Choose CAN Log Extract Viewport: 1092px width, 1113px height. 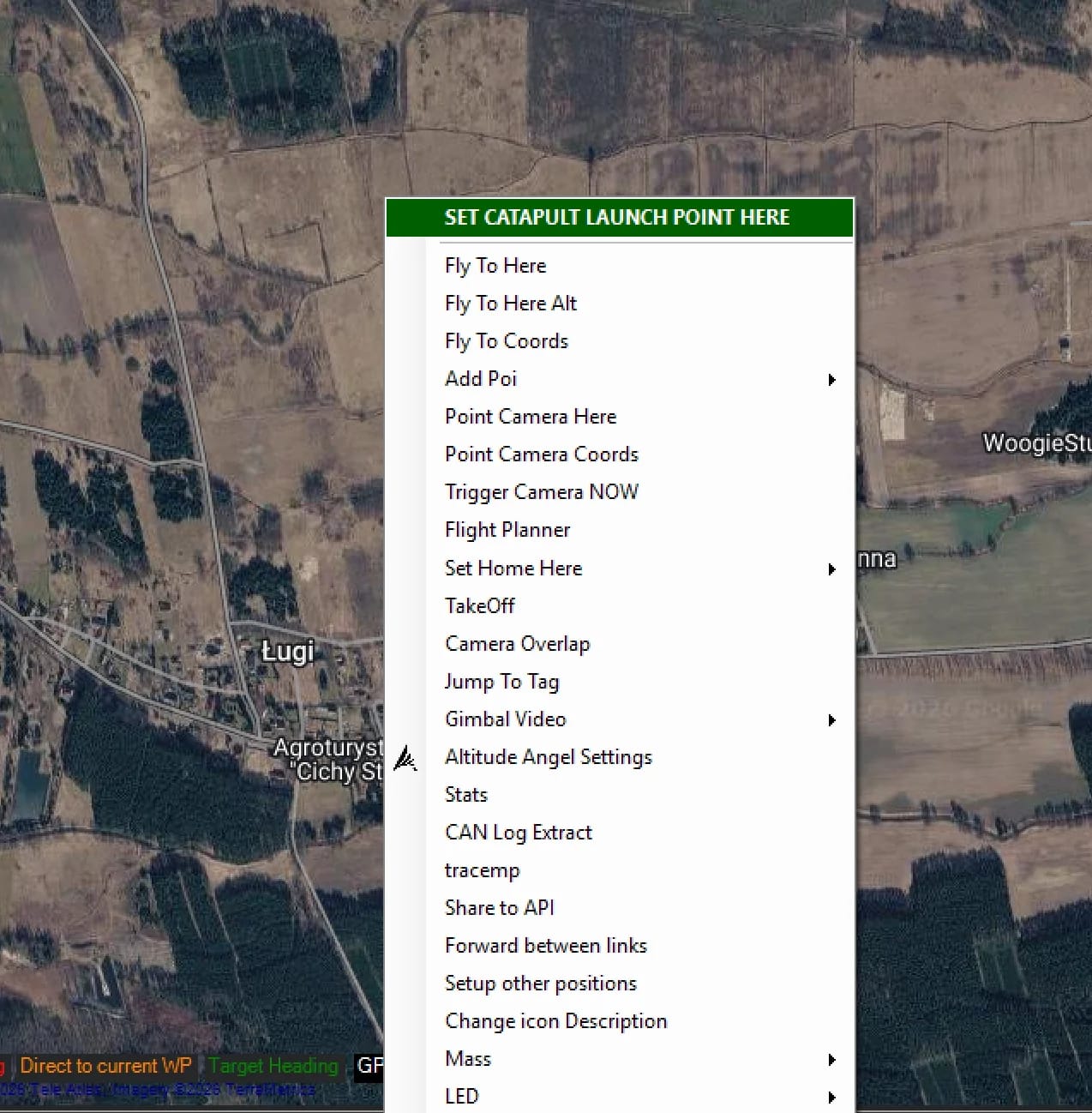point(619,832)
